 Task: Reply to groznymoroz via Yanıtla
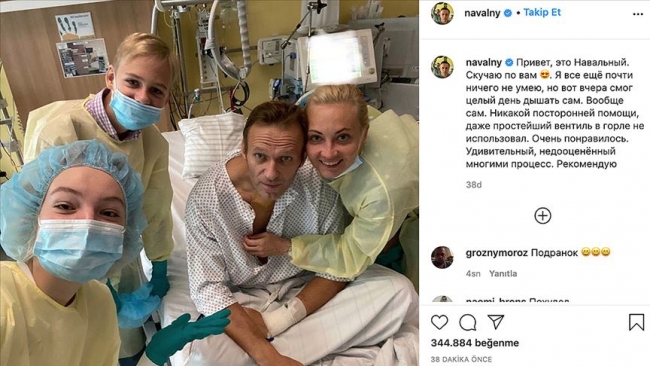(x=503, y=274)
